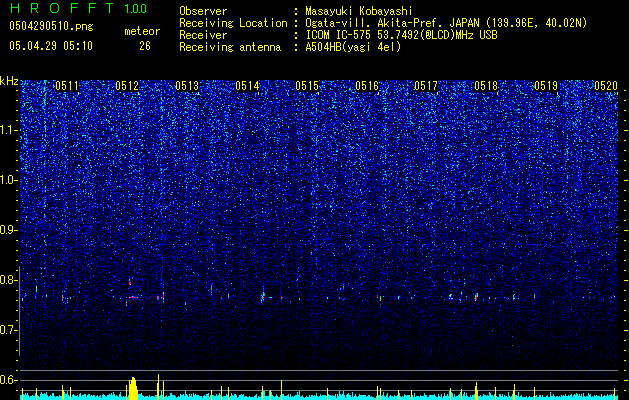The height and width of the screenshot is (400, 629).
Task: Click the red meteor echo streak after 0512
Action: [133, 297]
